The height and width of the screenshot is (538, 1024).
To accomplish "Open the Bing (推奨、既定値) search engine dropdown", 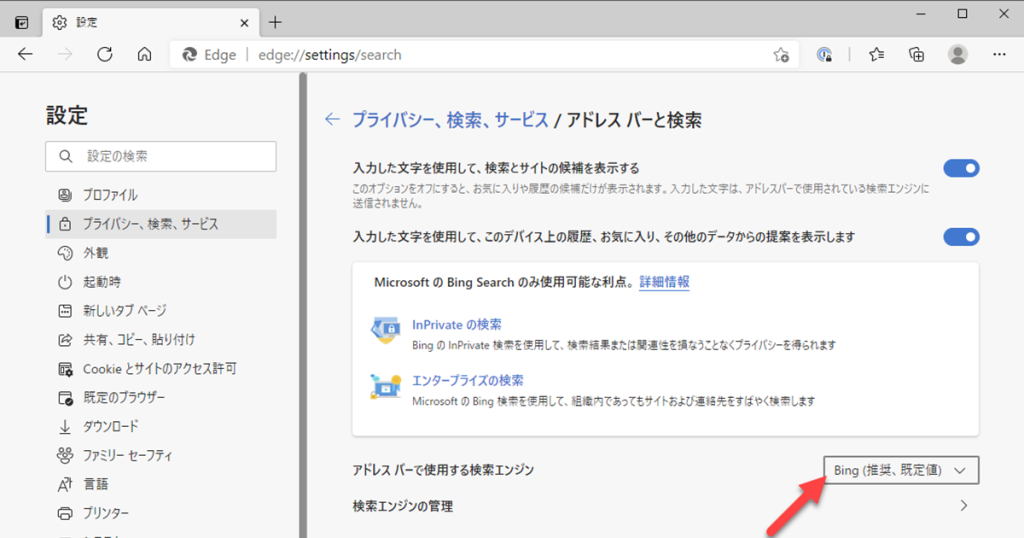I will click(x=901, y=470).
